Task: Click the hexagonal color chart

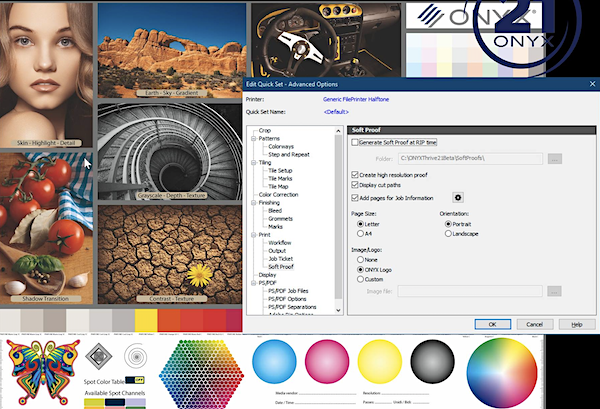Action: click(201, 374)
